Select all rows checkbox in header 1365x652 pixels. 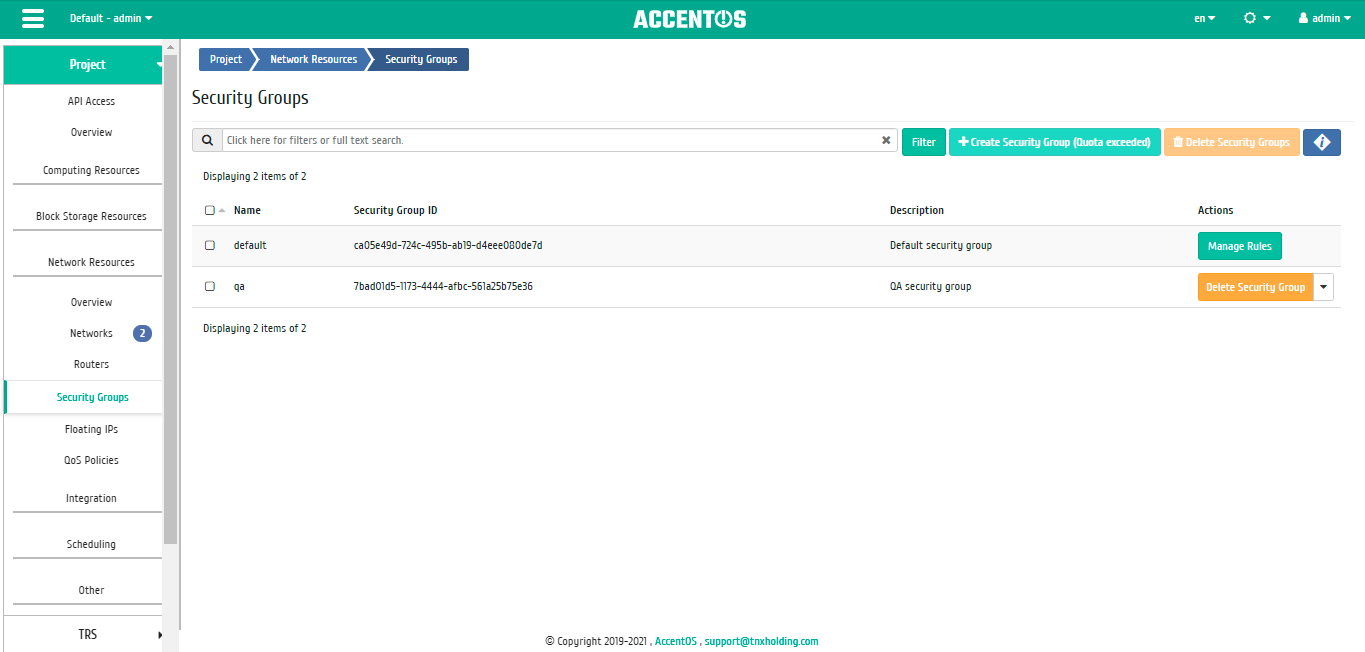[209, 211]
